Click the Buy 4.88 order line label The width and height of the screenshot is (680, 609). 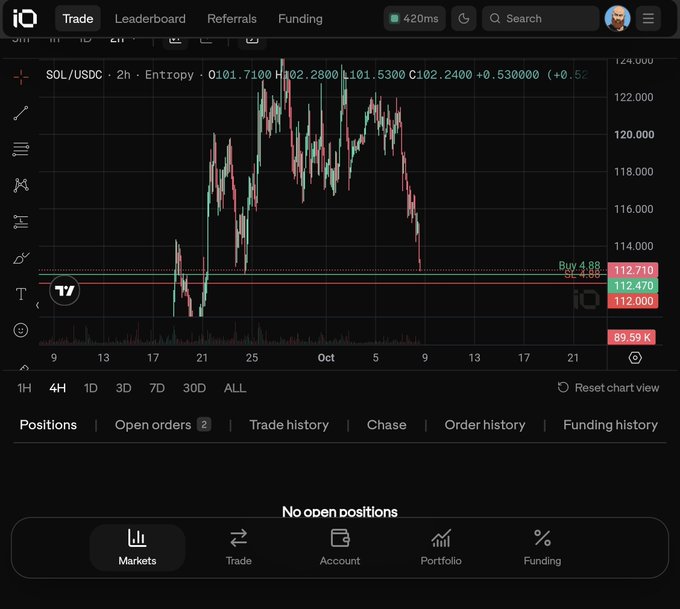[579, 265]
